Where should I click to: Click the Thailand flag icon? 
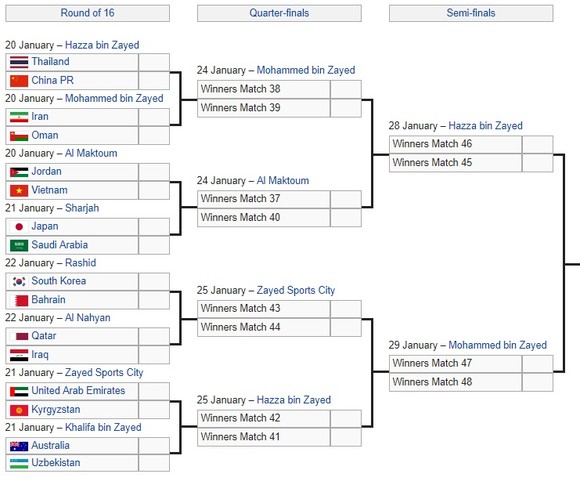point(19,62)
